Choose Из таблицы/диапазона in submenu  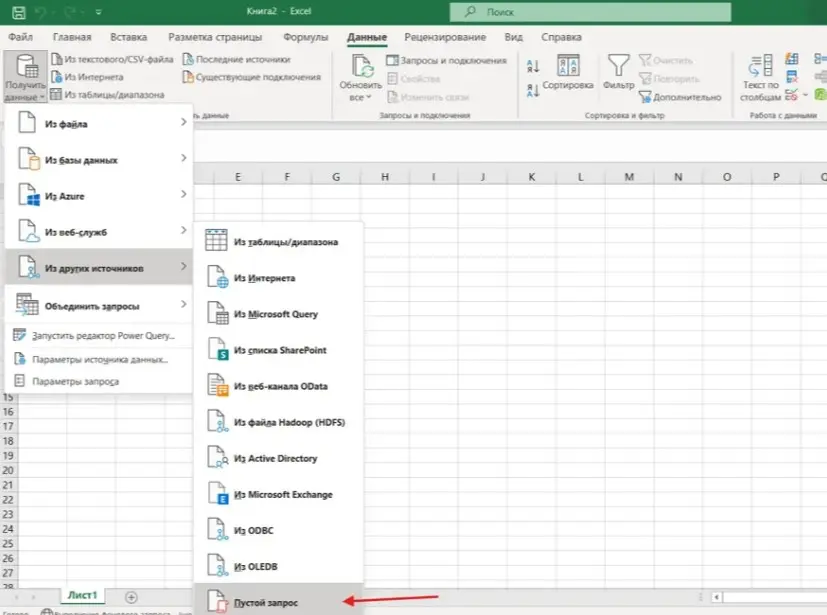point(278,242)
